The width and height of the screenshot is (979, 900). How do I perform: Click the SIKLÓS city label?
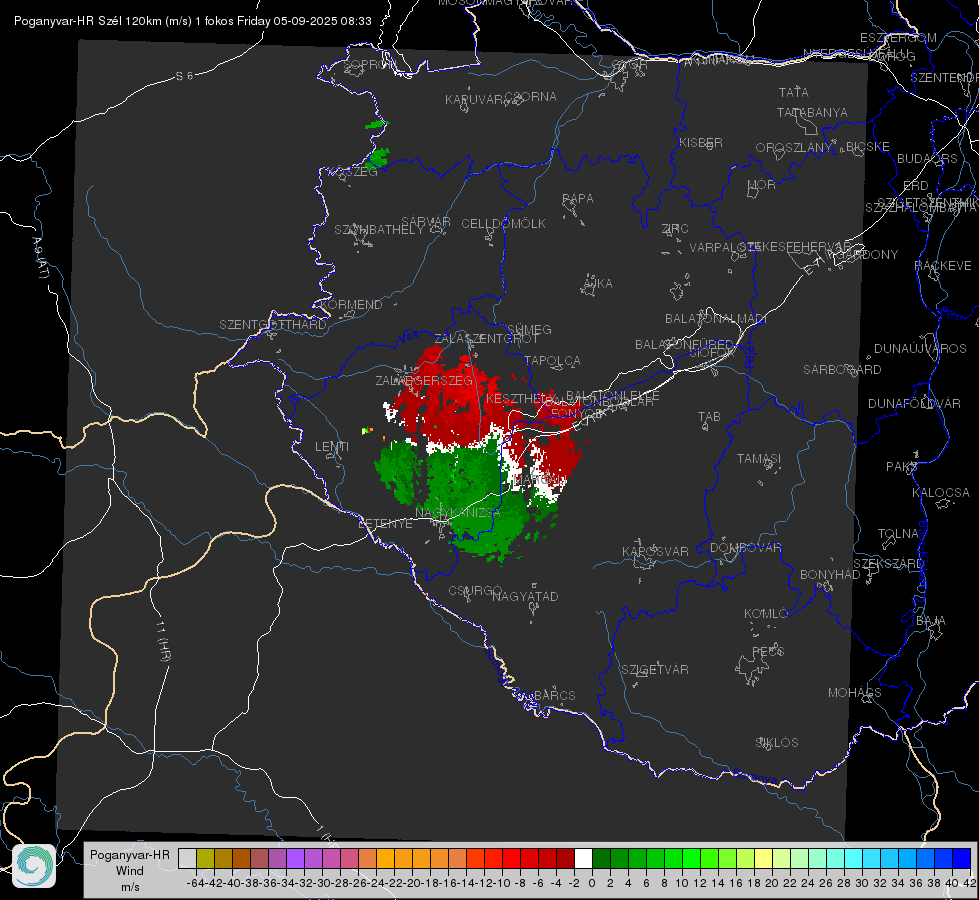click(x=777, y=742)
